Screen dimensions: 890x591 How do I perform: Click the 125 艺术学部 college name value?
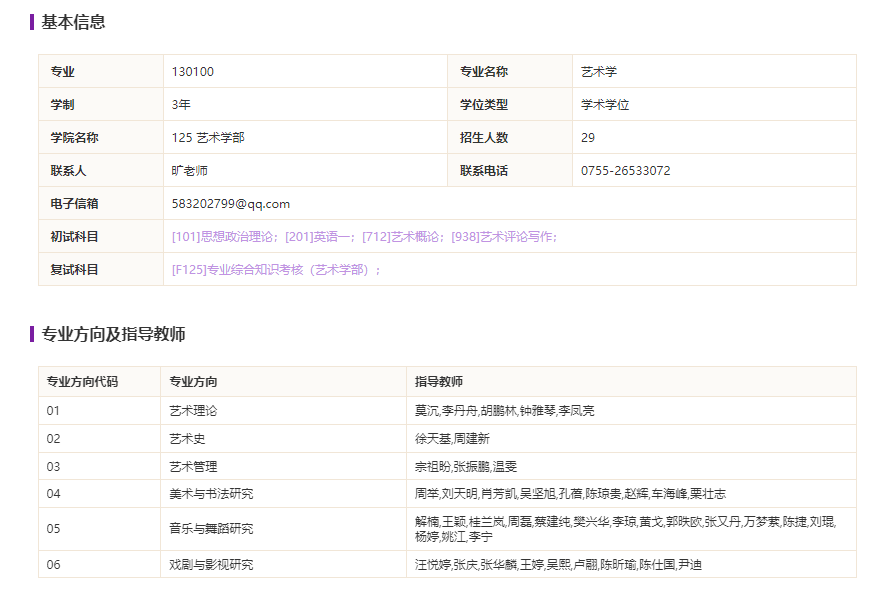208,138
